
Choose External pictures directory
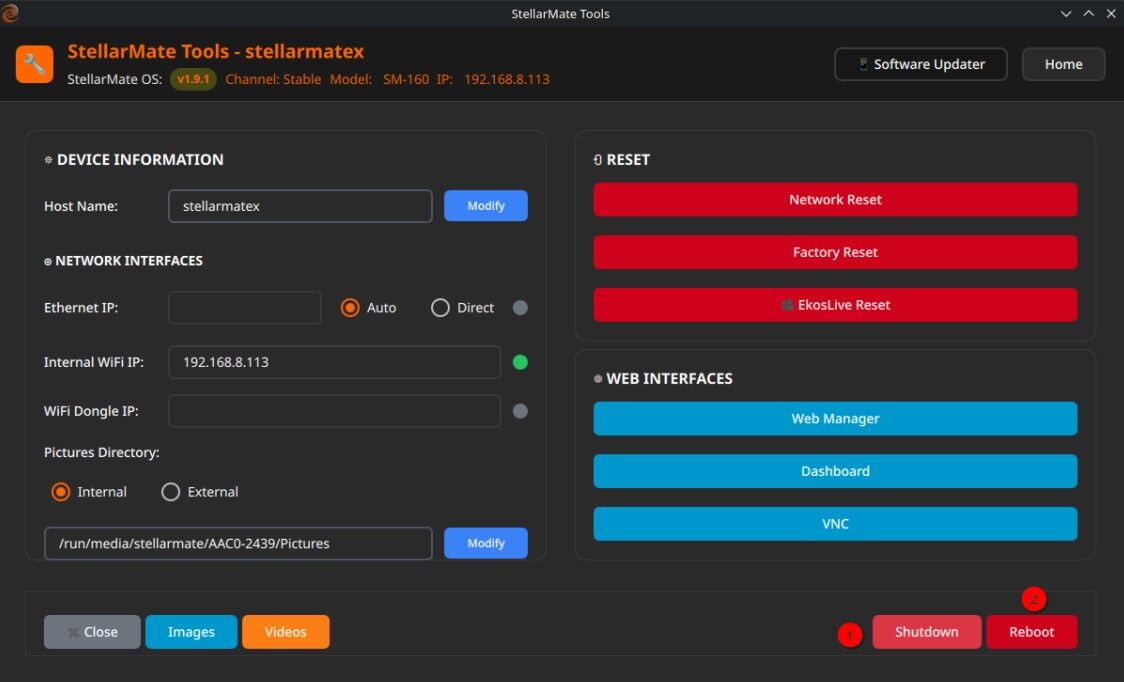(x=200, y=492)
